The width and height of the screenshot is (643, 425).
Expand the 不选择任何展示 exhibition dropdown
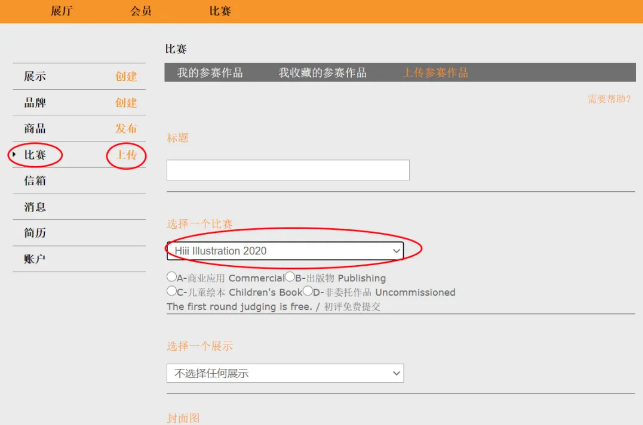pos(285,373)
